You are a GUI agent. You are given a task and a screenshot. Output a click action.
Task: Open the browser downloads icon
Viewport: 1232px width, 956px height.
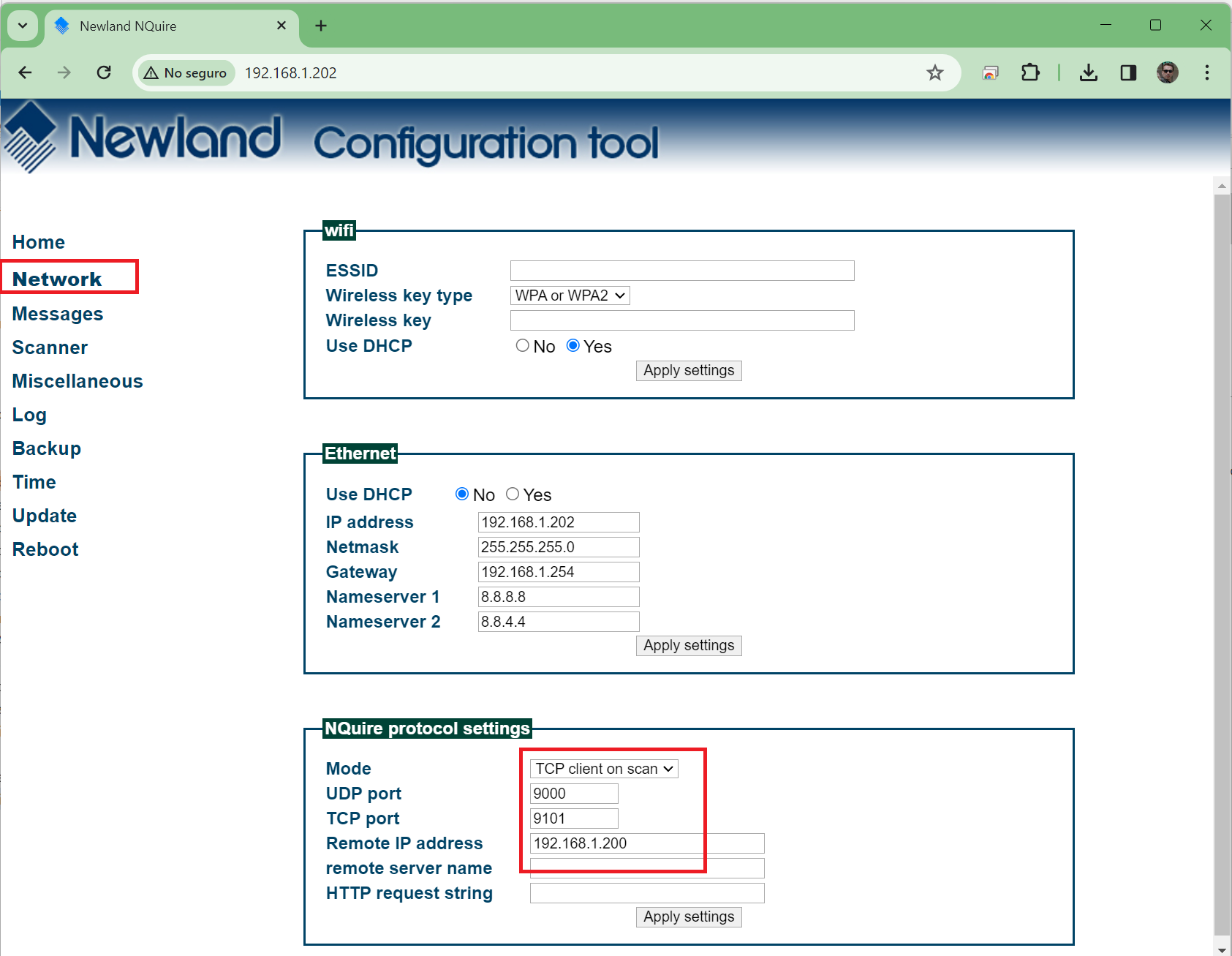1088,72
